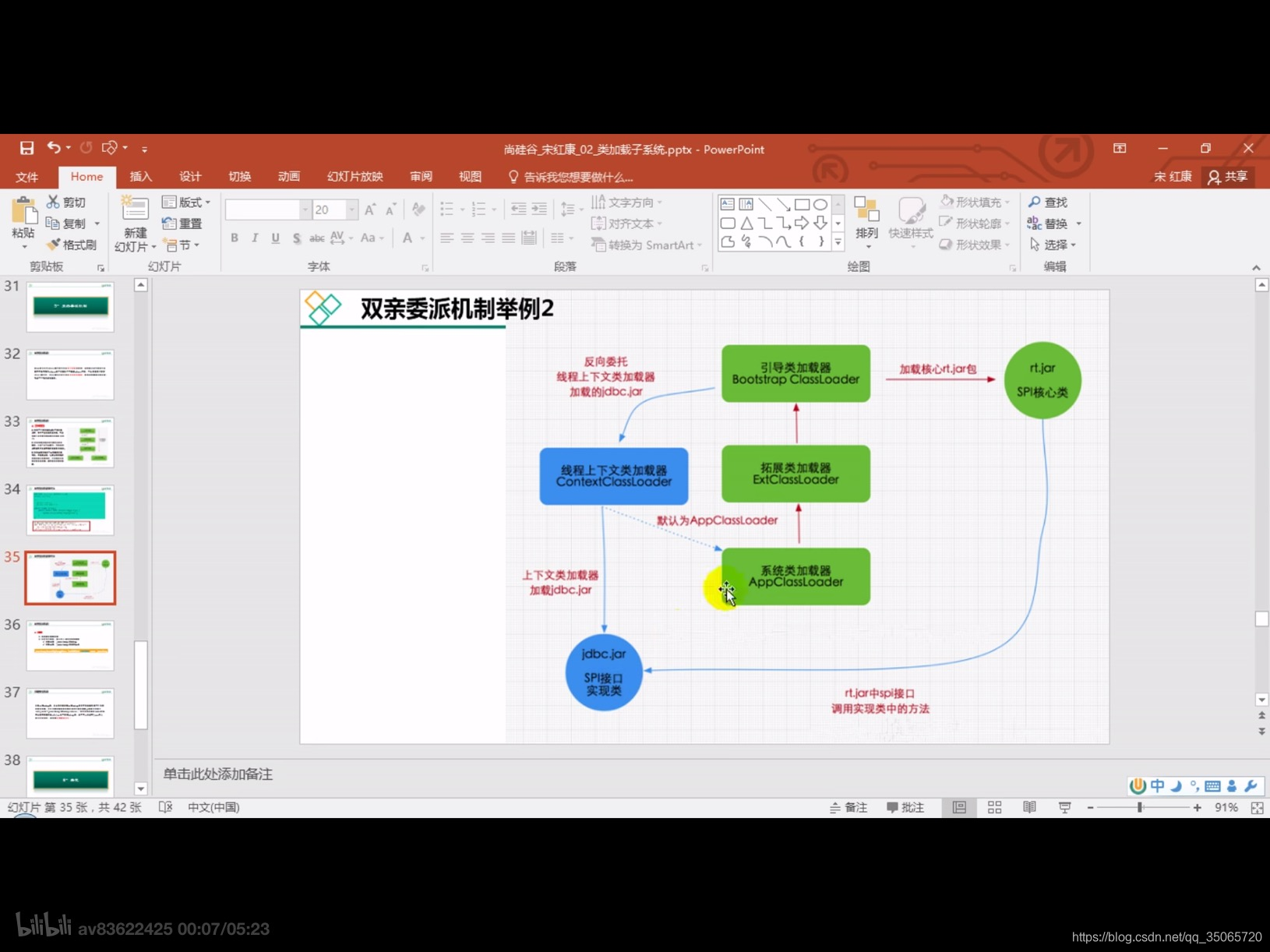Increase list indent level
This screenshot has width=1270, height=952.
tap(539, 209)
